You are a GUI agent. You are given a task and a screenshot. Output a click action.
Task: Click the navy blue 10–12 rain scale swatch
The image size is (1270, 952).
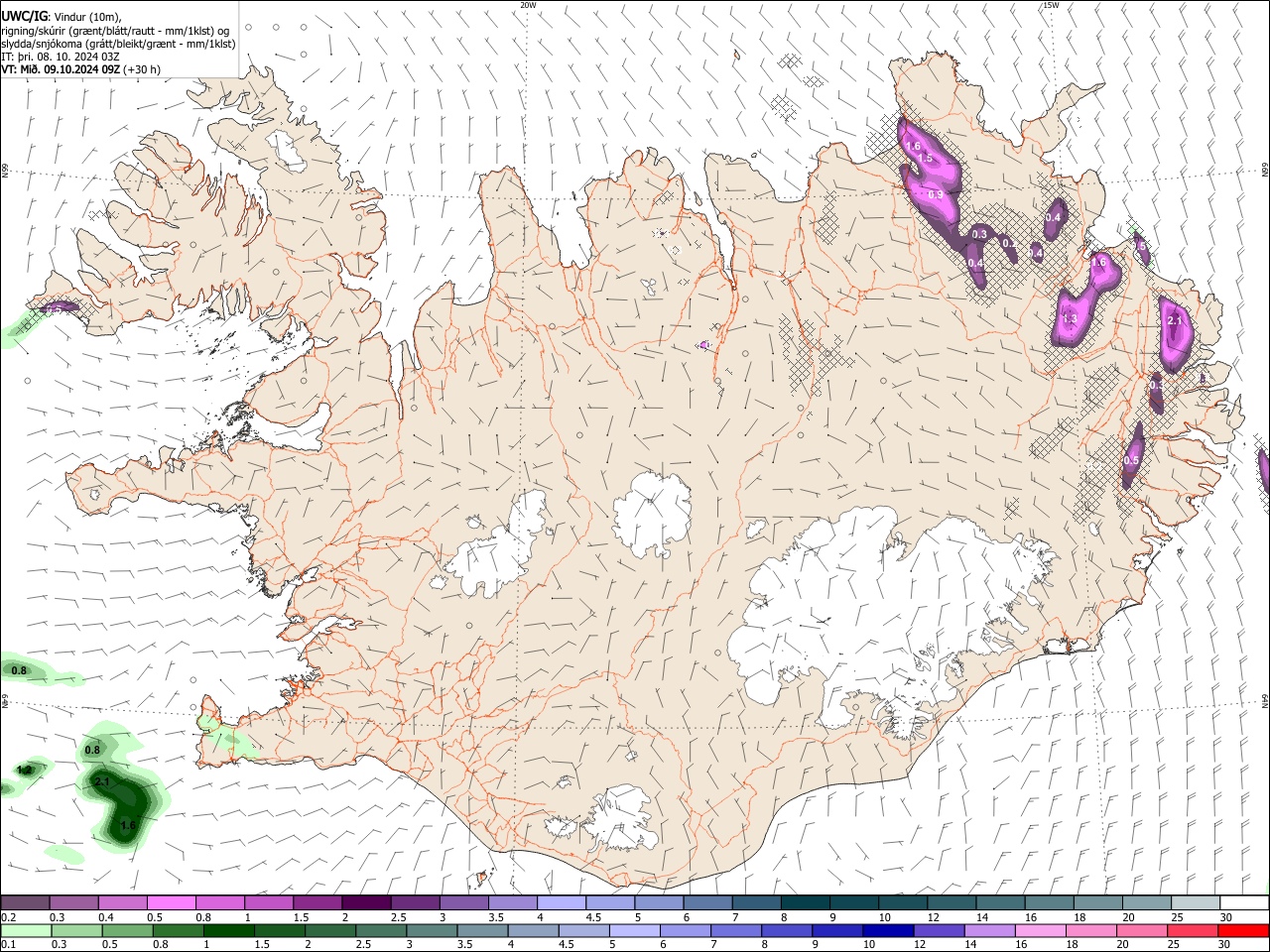[x=887, y=931]
